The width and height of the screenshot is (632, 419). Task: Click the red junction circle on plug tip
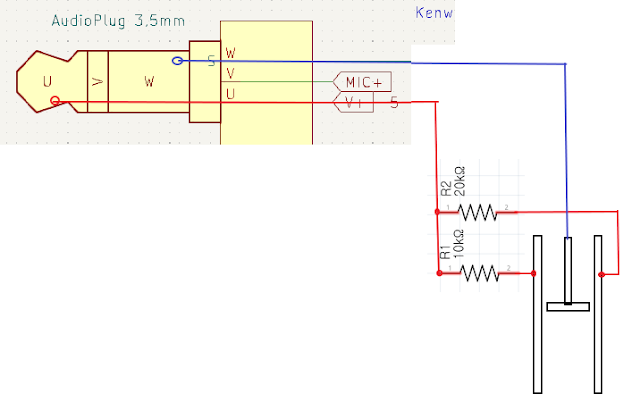[55, 100]
